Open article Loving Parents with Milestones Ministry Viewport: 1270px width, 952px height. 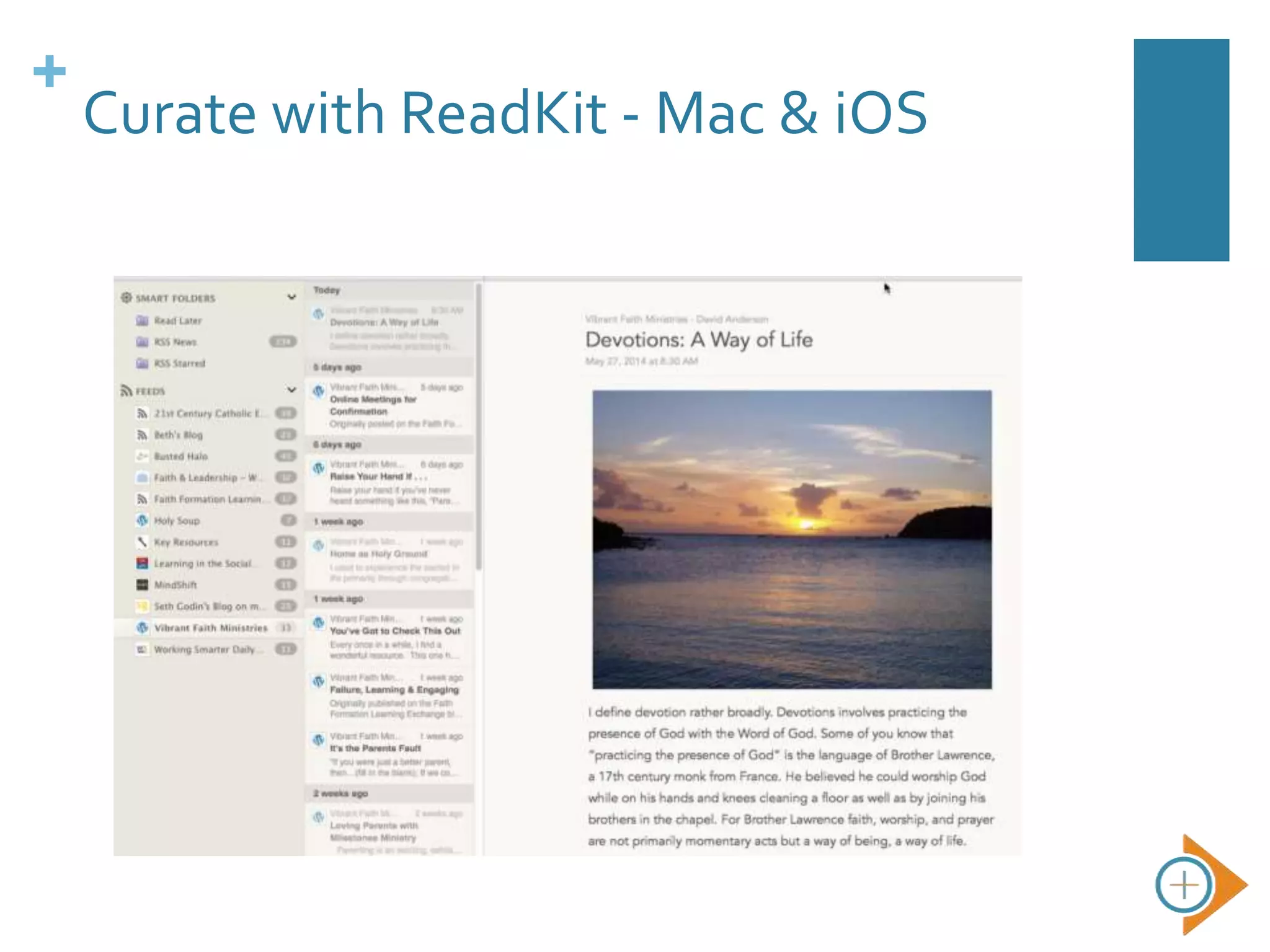tap(389, 831)
